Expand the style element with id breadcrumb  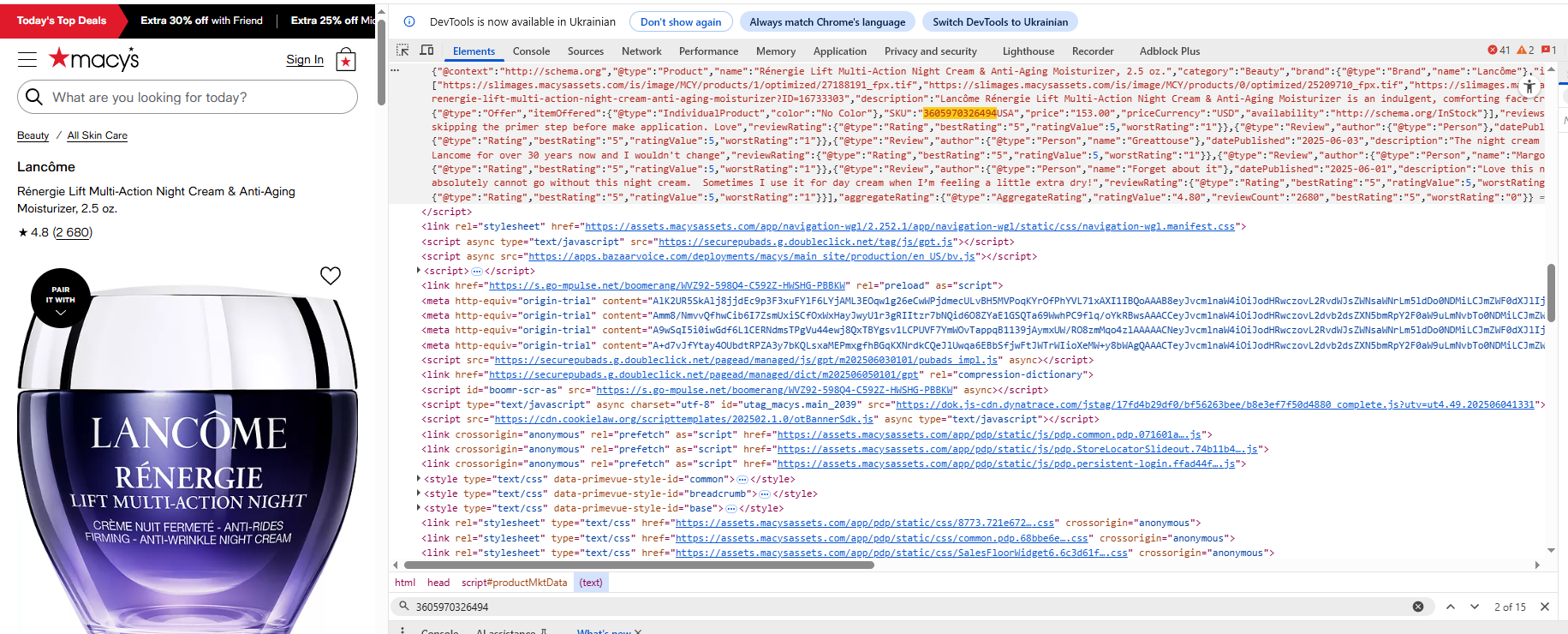coord(419,493)
